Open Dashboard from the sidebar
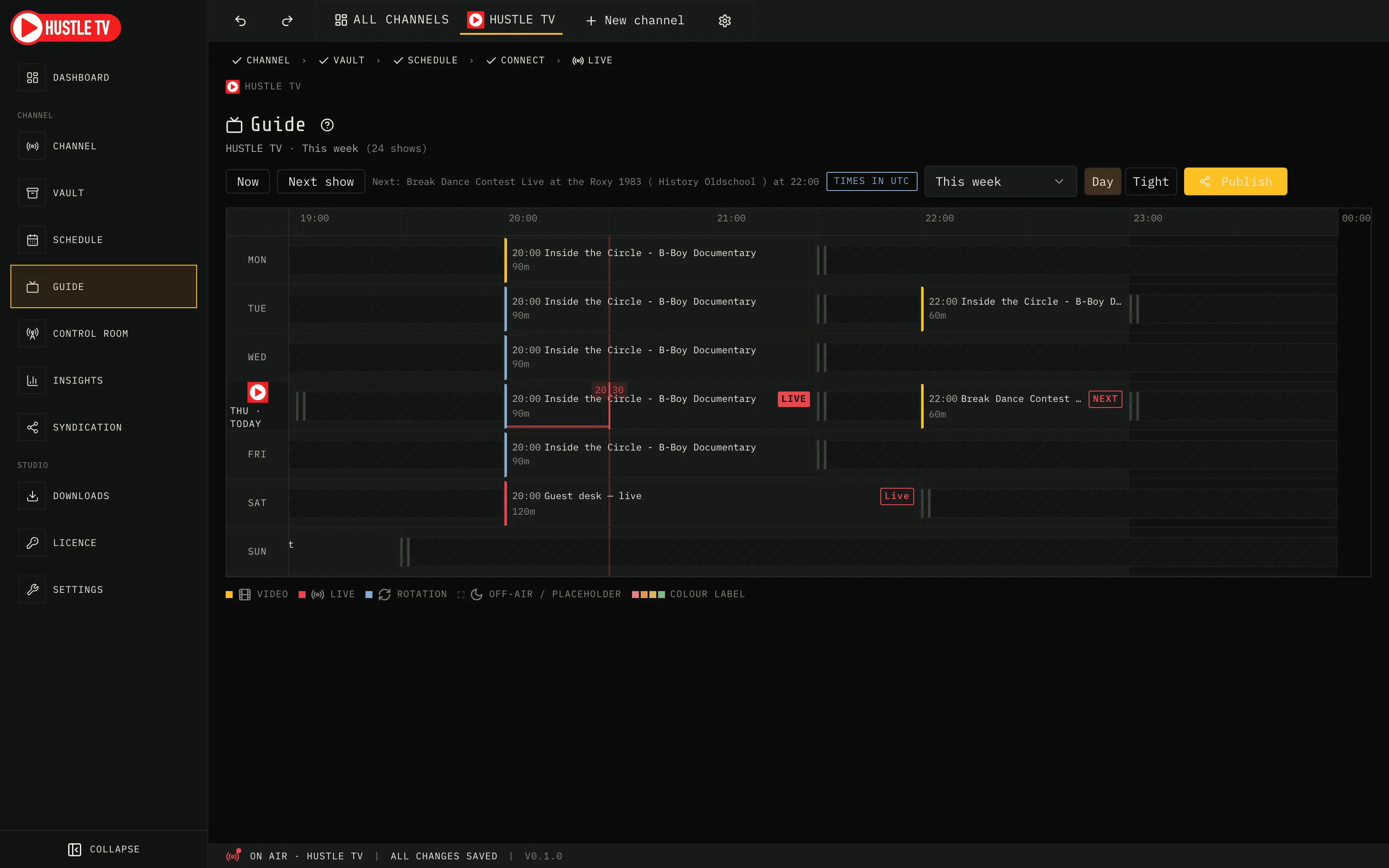Image resolution: width=1389 pixels, height=868 pixels. [x=103, y=78]
